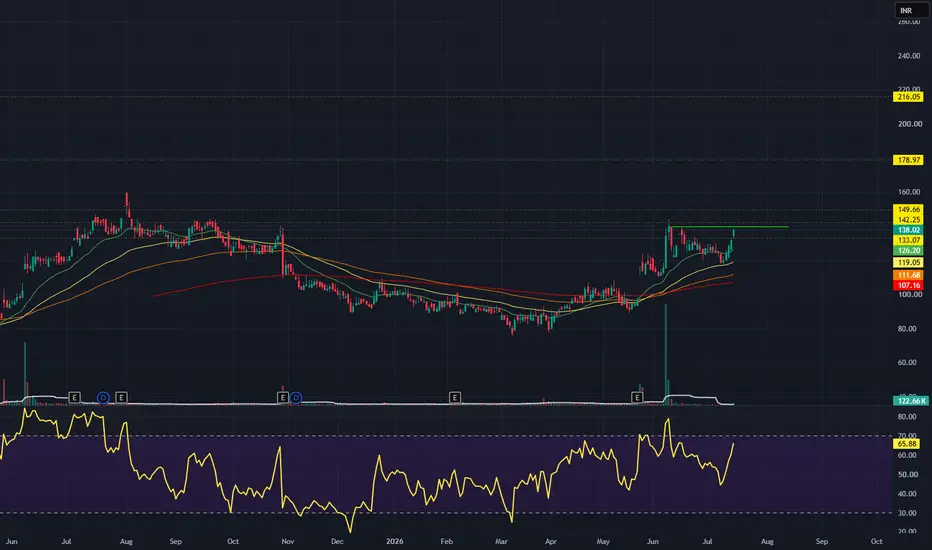Click the 133.07 price level label
Screen dimensions: 932x550
(908, 240)
